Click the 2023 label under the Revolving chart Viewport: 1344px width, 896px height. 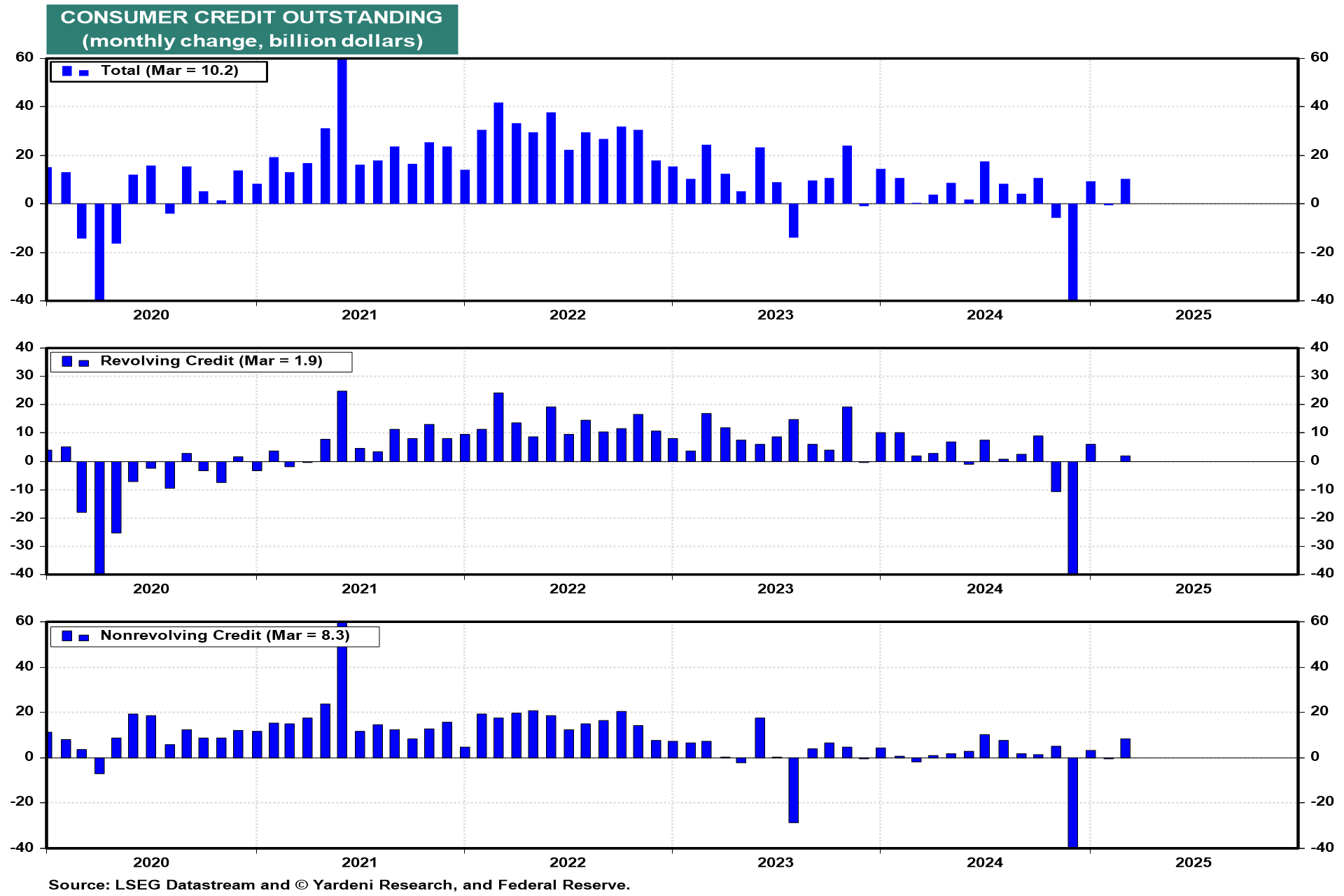click(x=775, y=589)
